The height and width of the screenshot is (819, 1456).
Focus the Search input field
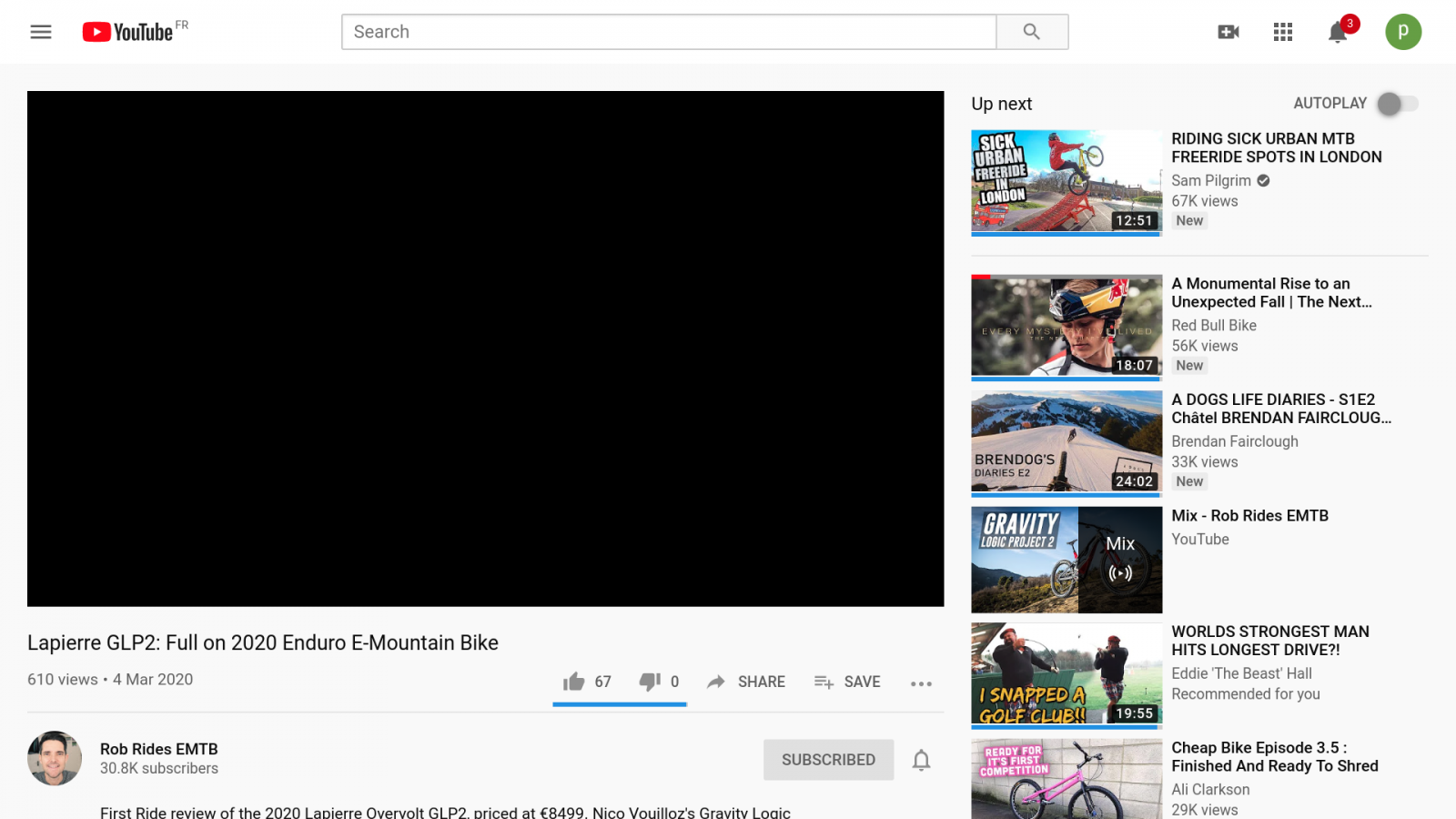(x=669, y=32)
